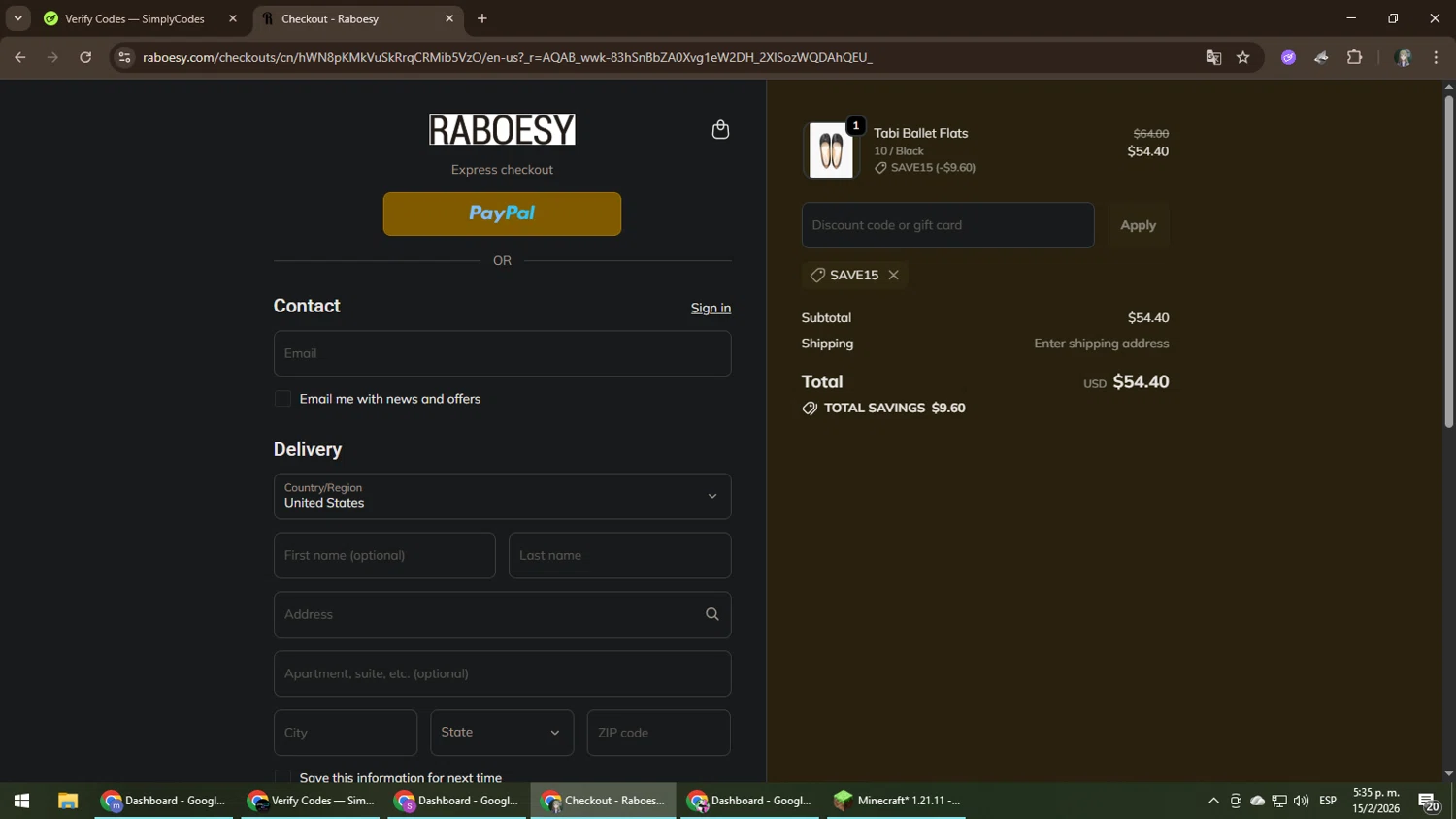View site information icon in address bar
This screenshot has height=819, width=1456.
(x=124, y=57)
